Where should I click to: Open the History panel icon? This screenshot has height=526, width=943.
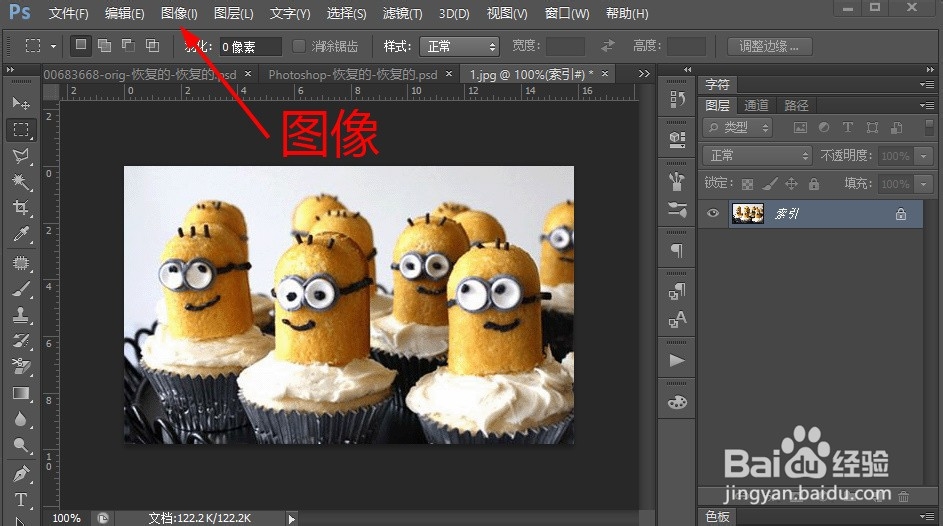click(677, 99)
